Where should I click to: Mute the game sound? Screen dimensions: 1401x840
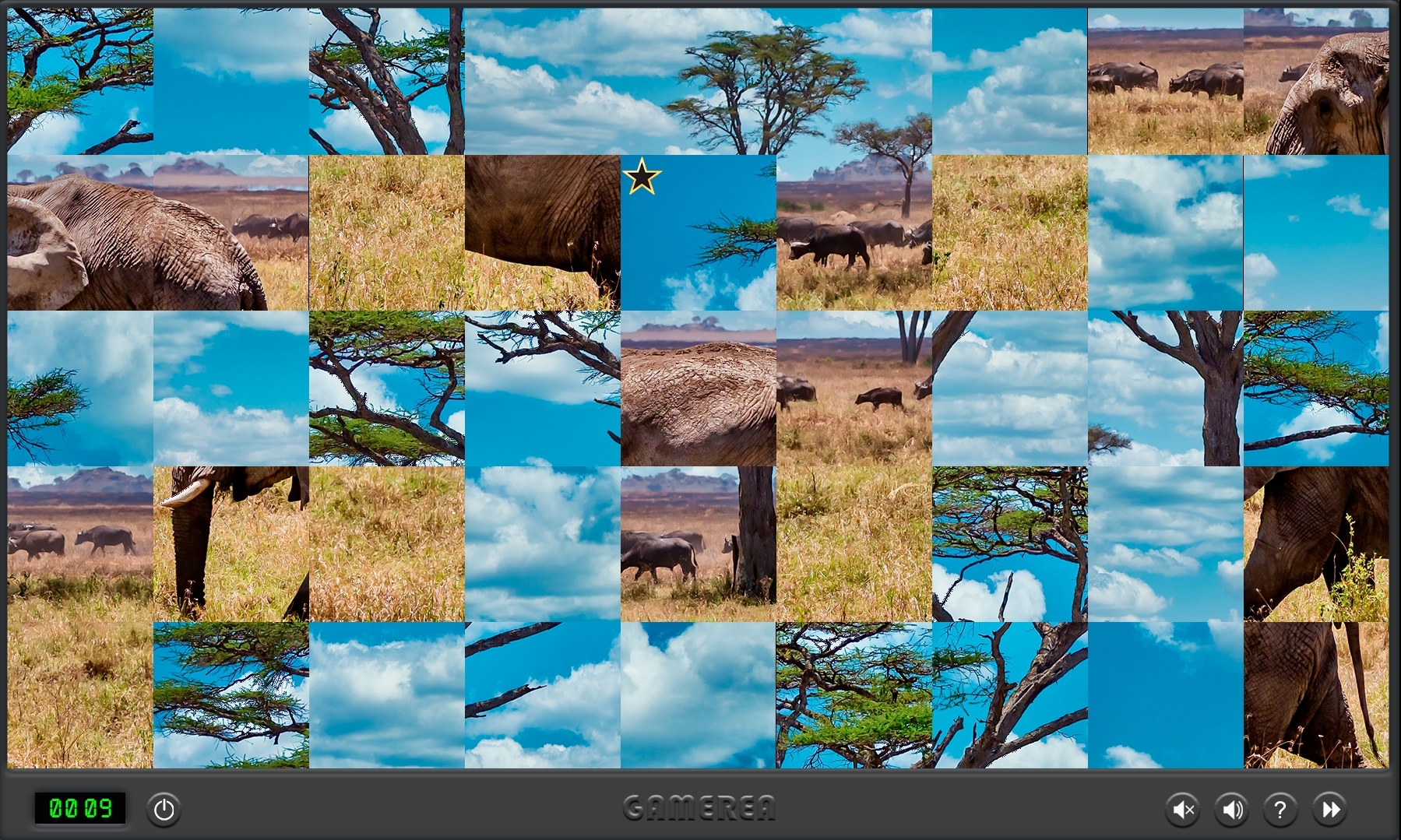(1183, 810)
